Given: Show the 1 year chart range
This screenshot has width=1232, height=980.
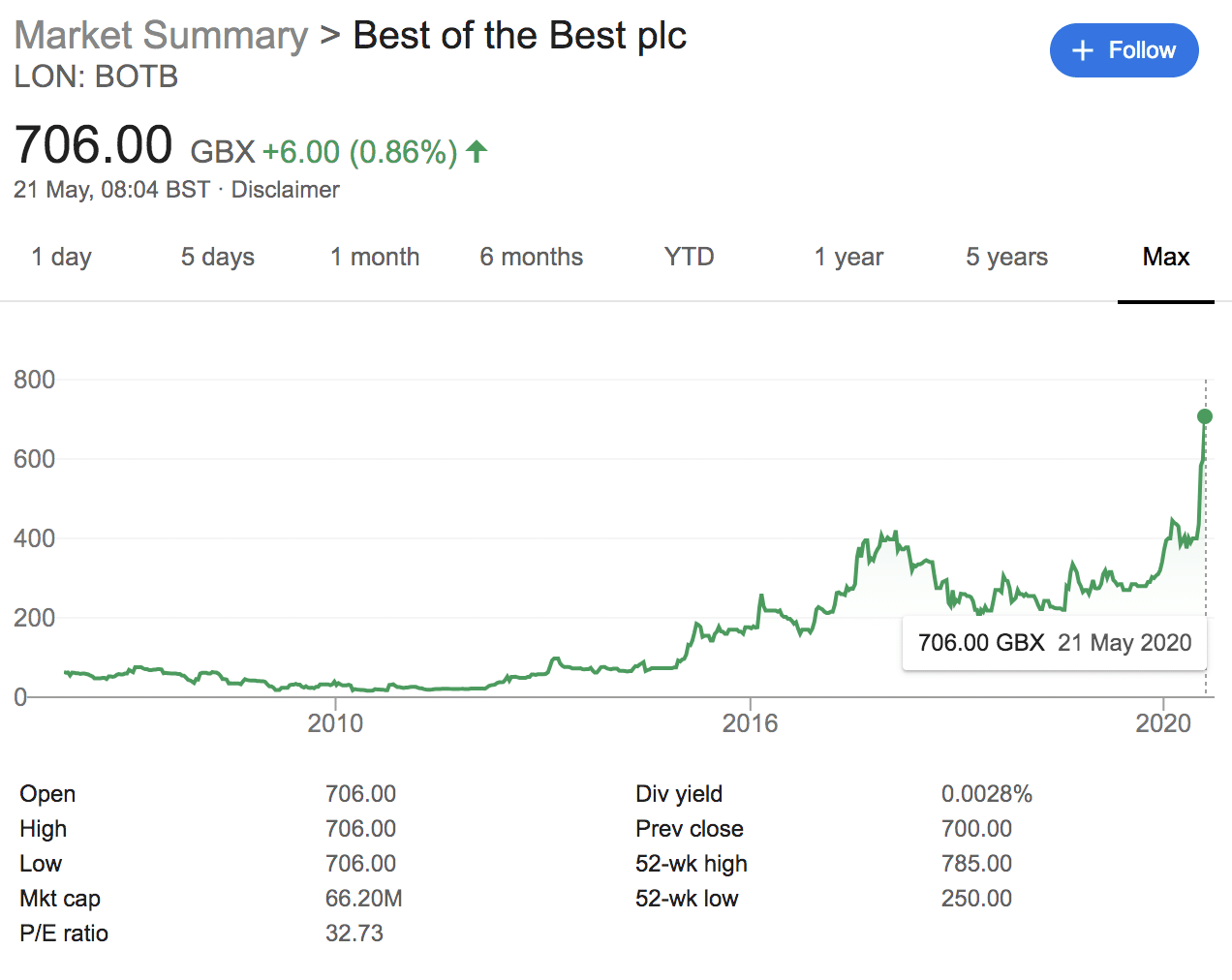Looking at the screenshot, I should 848,257.
